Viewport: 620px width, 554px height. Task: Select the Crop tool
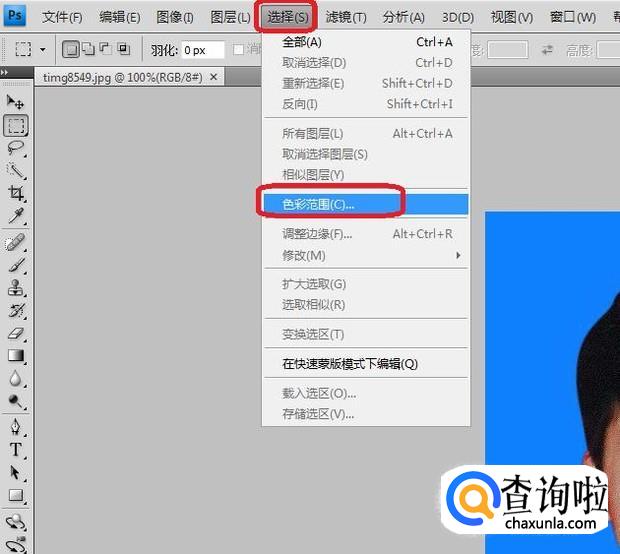(16, 193)
